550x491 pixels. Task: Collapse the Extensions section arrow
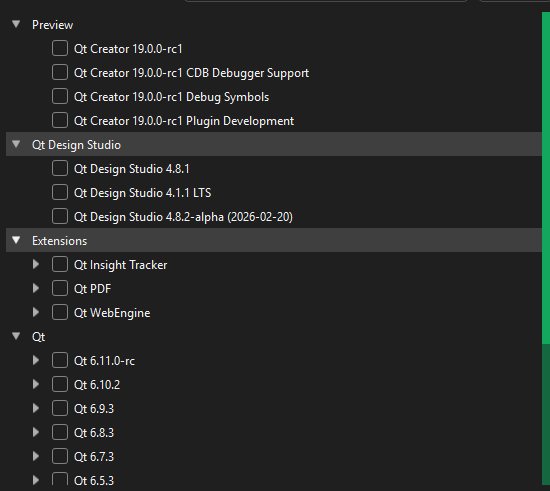[x=16, y=240]
